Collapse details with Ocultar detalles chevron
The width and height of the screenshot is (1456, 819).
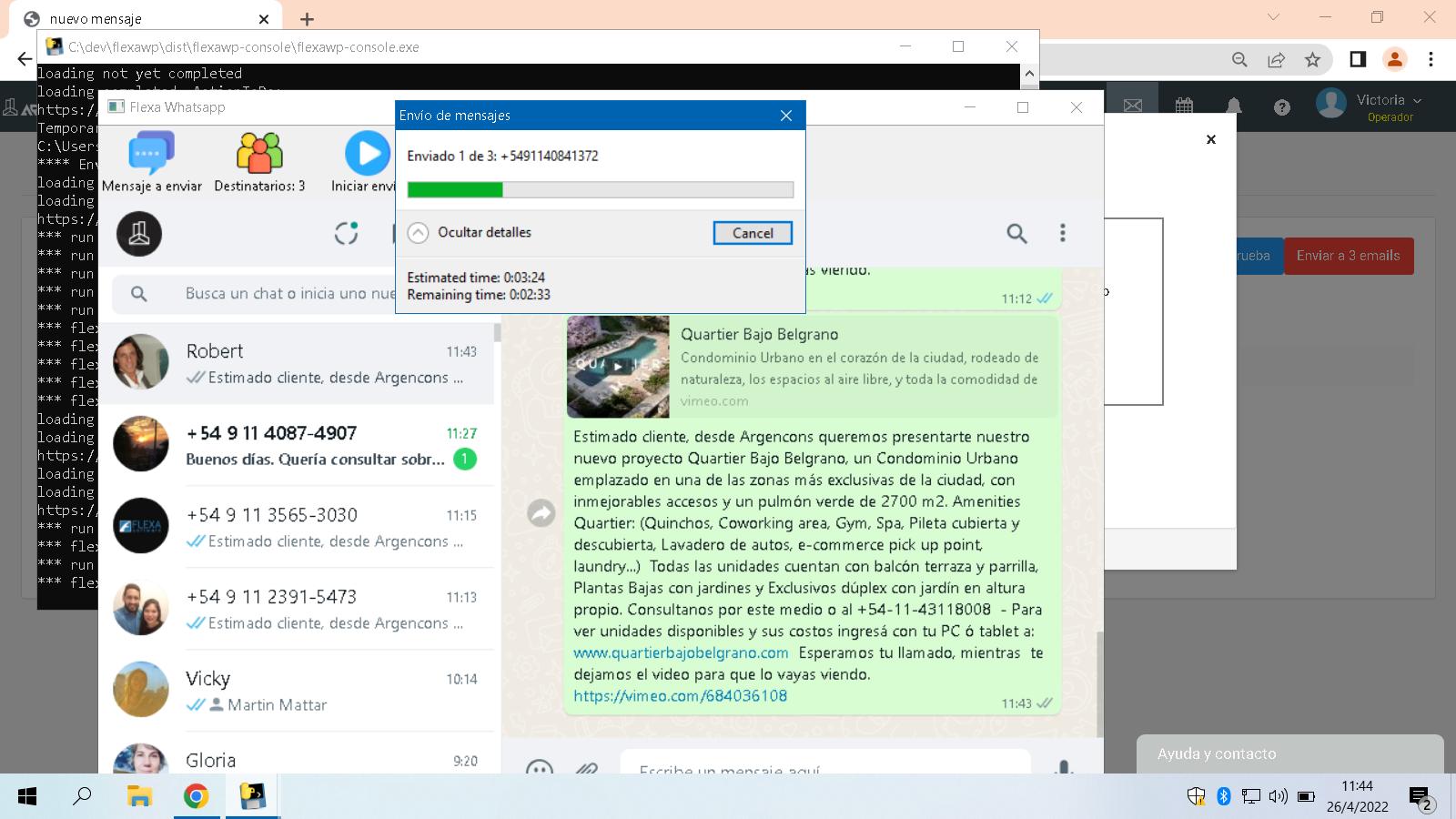(x=418, y=233)
